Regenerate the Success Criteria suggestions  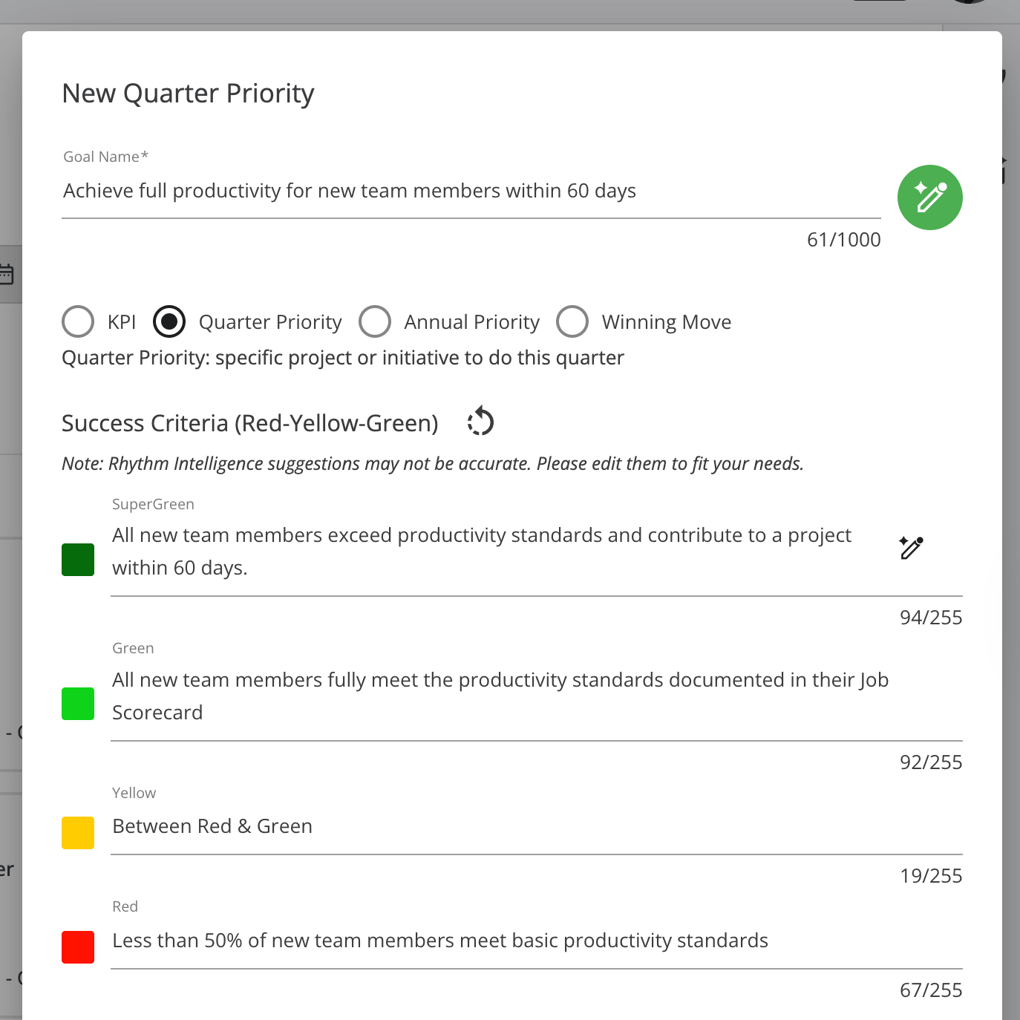pos(480,421)
